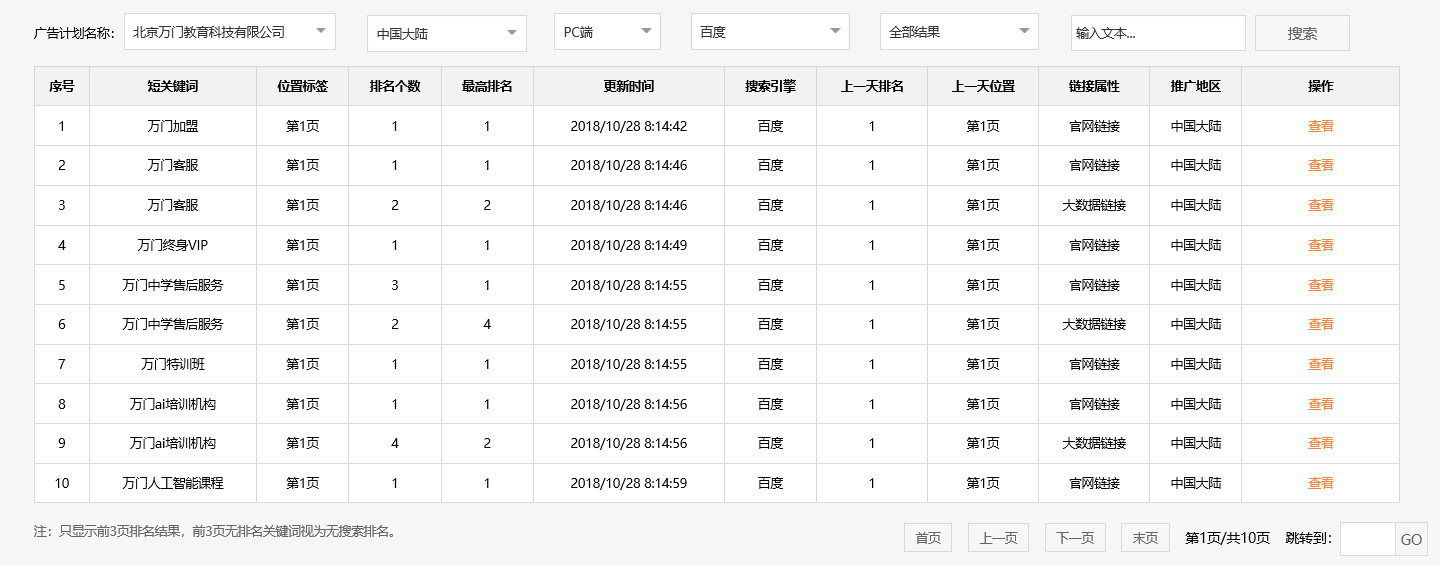
Task: Open 查看 for 万门特训班 row
Action: pyautogui.click(x=1320, y=364)
